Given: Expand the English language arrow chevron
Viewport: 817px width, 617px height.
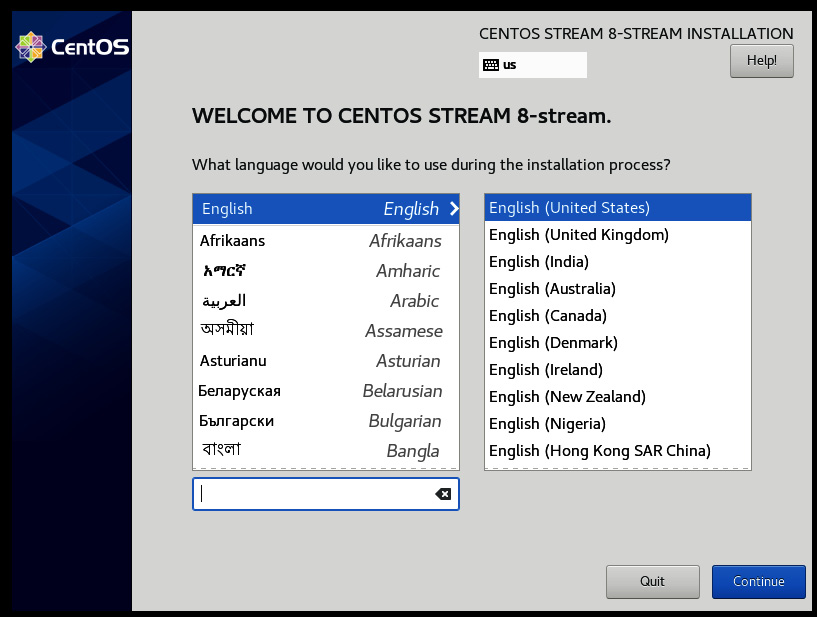Looking at the screenshot, I should (454, 208).
